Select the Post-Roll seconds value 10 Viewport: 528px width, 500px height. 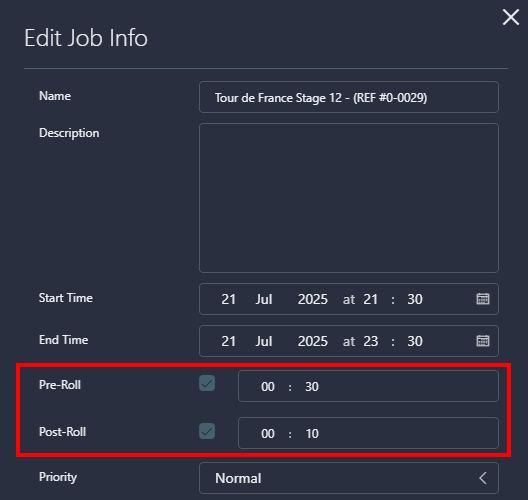click(312, 434)
